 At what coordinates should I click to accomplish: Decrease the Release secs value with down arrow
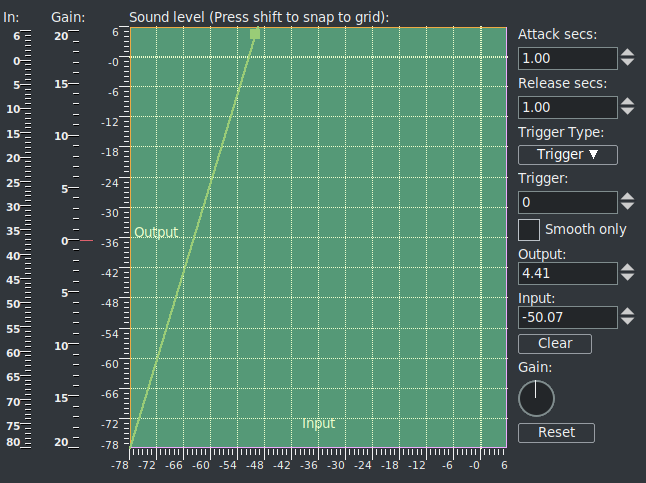tap(627, 112)
